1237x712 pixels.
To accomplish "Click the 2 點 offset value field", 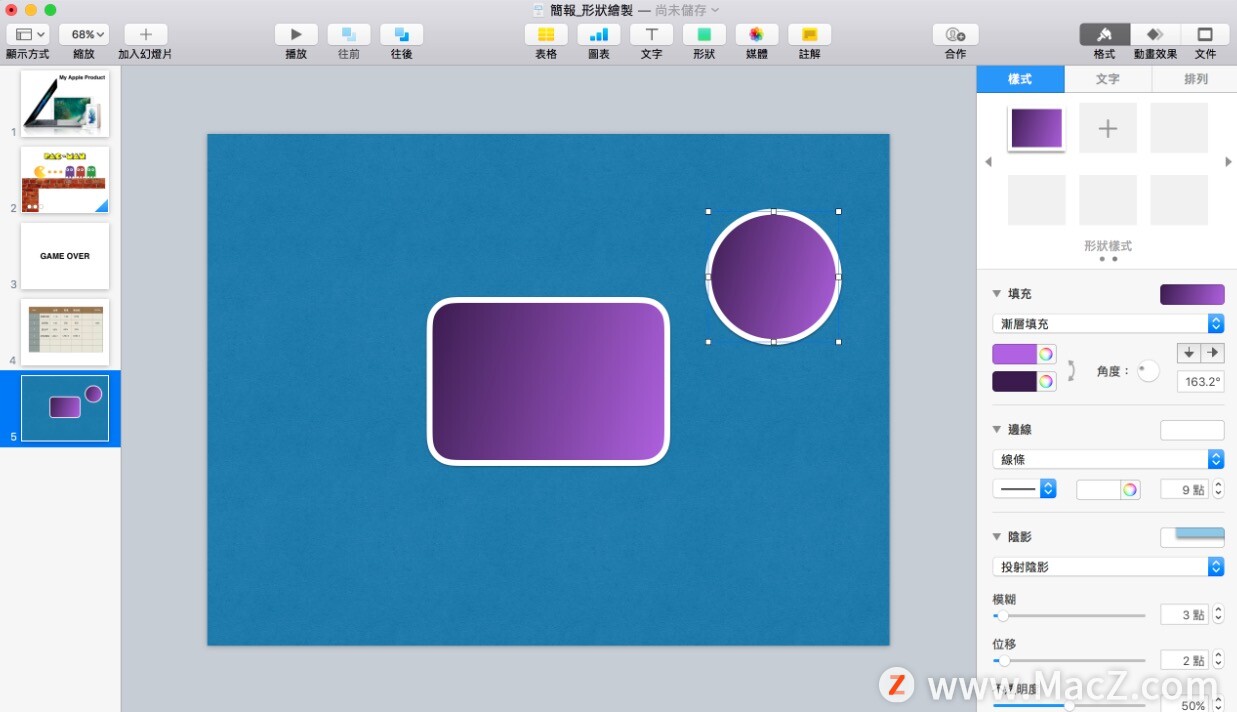I will point(1184,660).
